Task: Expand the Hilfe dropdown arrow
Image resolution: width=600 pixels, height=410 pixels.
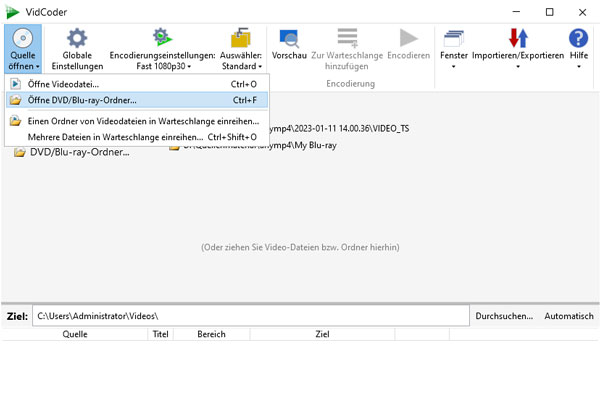Action: click(579, 67)
